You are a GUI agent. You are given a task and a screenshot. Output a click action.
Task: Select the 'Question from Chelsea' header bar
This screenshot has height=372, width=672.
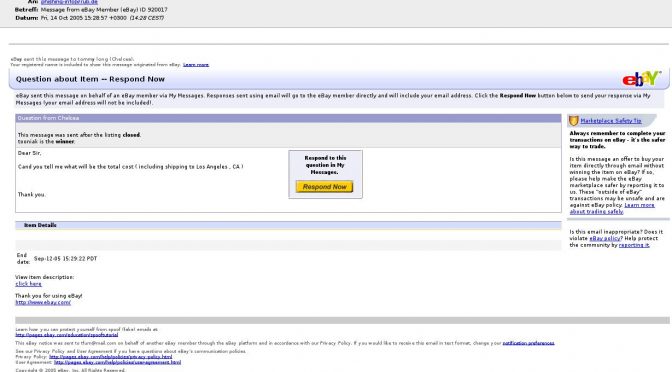288,118
